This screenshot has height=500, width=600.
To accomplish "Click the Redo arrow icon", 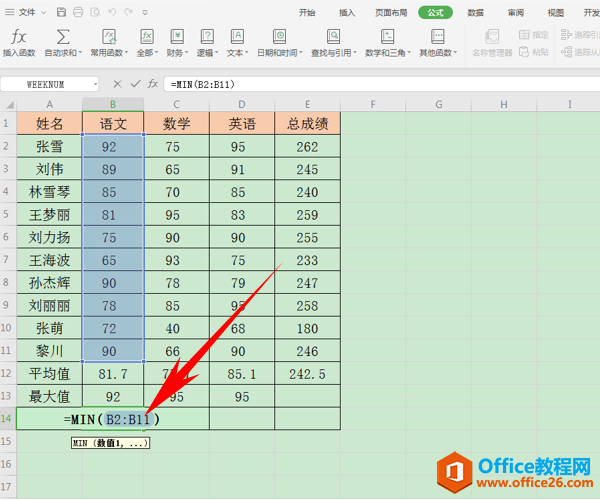I will (x=128, y=12).
